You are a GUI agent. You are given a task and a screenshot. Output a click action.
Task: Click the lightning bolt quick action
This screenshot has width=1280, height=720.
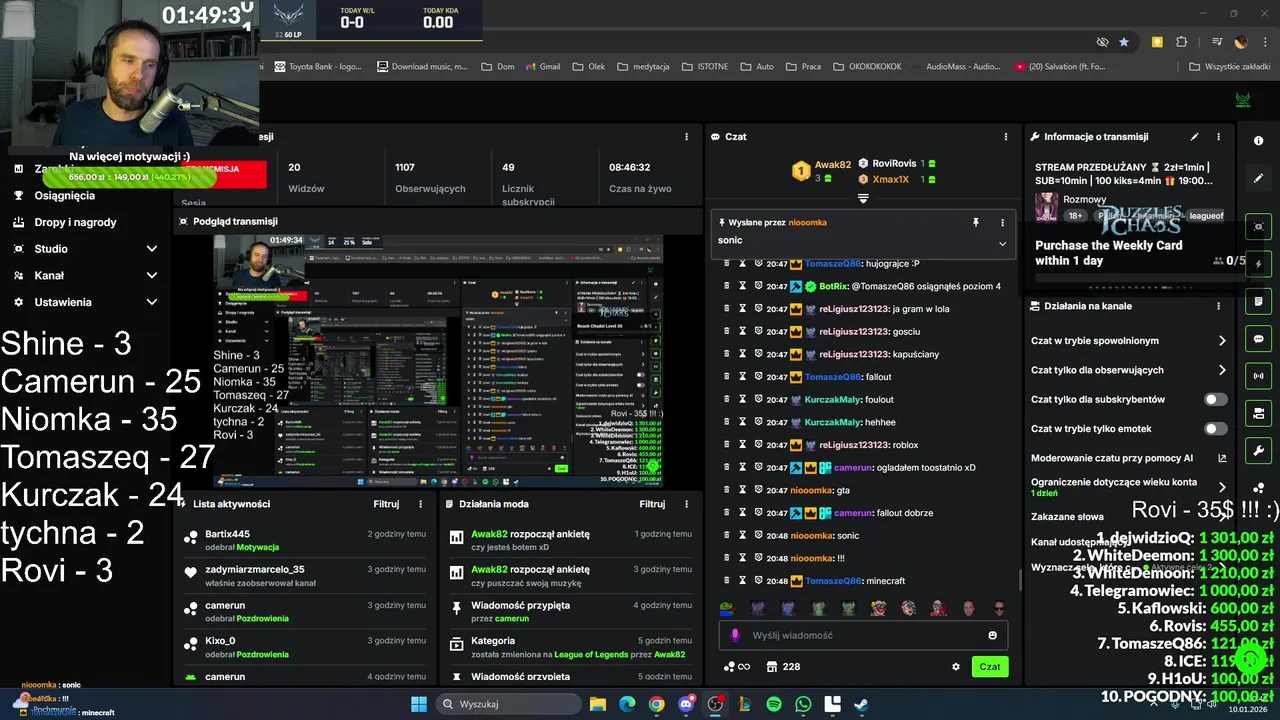point(1258,264)
